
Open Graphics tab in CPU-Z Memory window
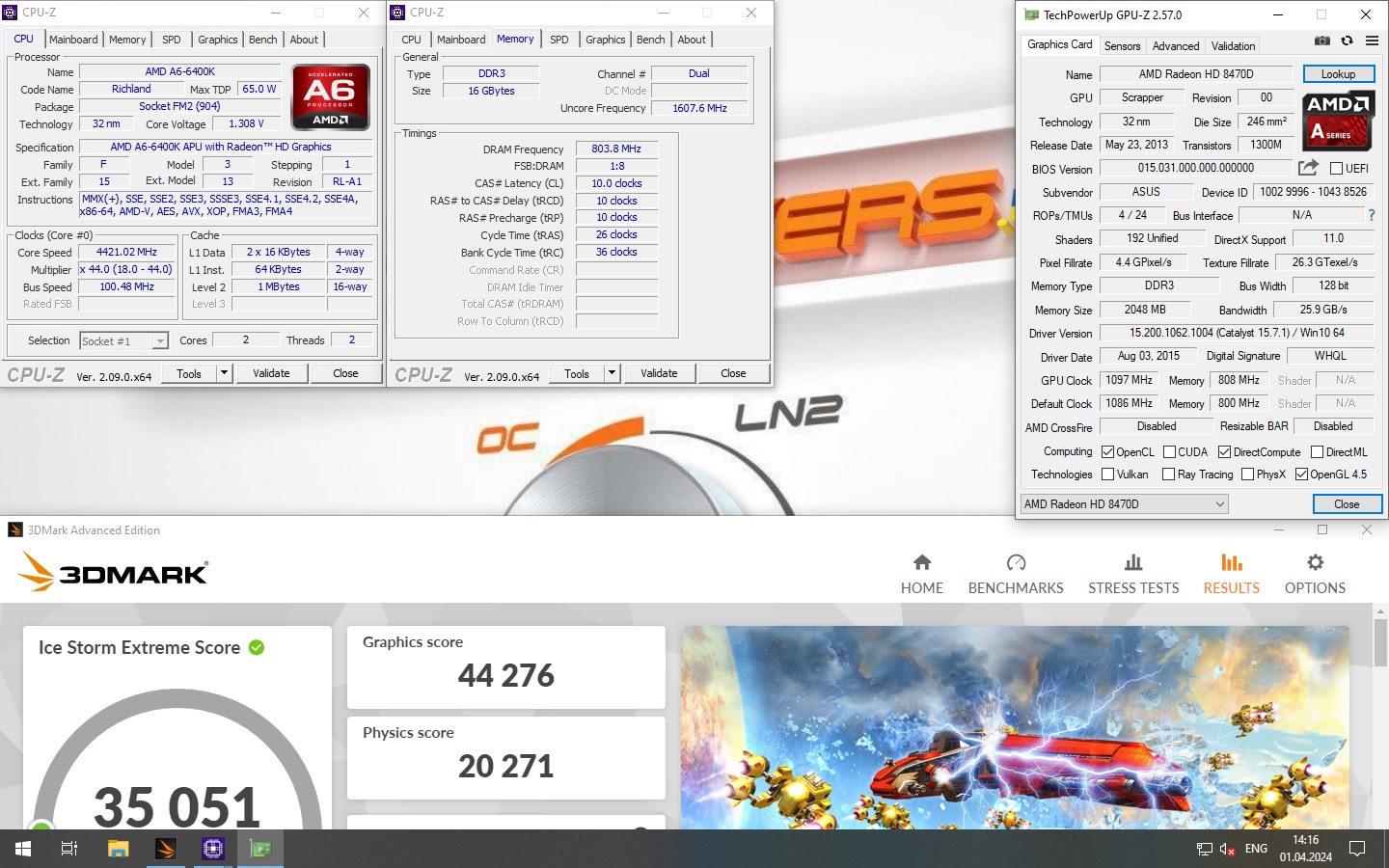pyautogui.click(x=606, y=40)
